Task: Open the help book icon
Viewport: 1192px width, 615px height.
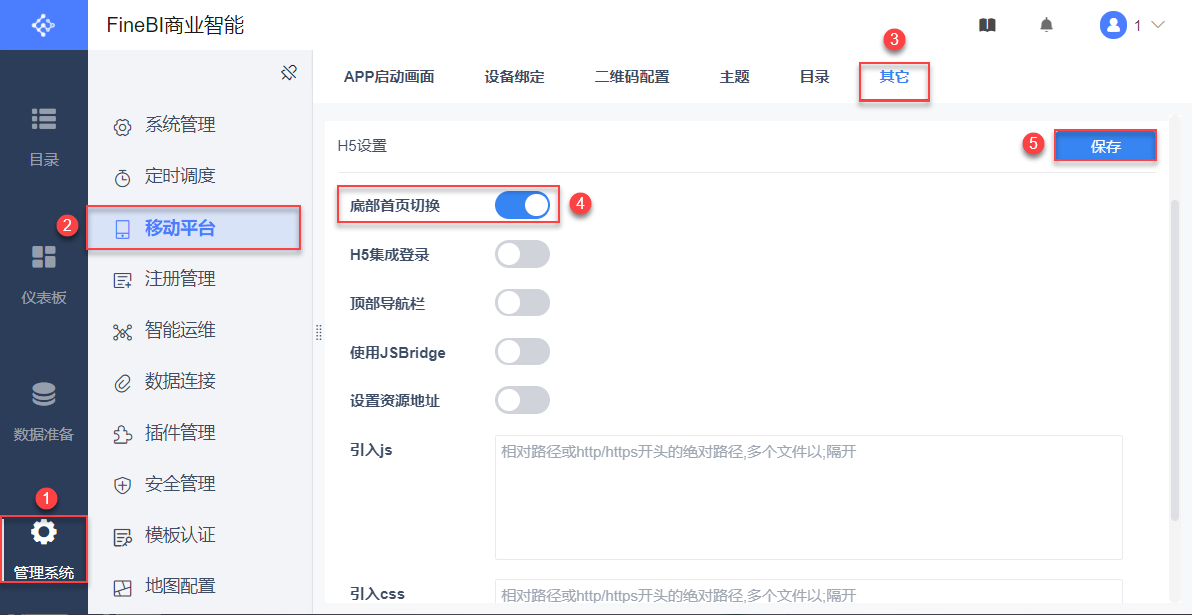Action: [x=987, y=25]
